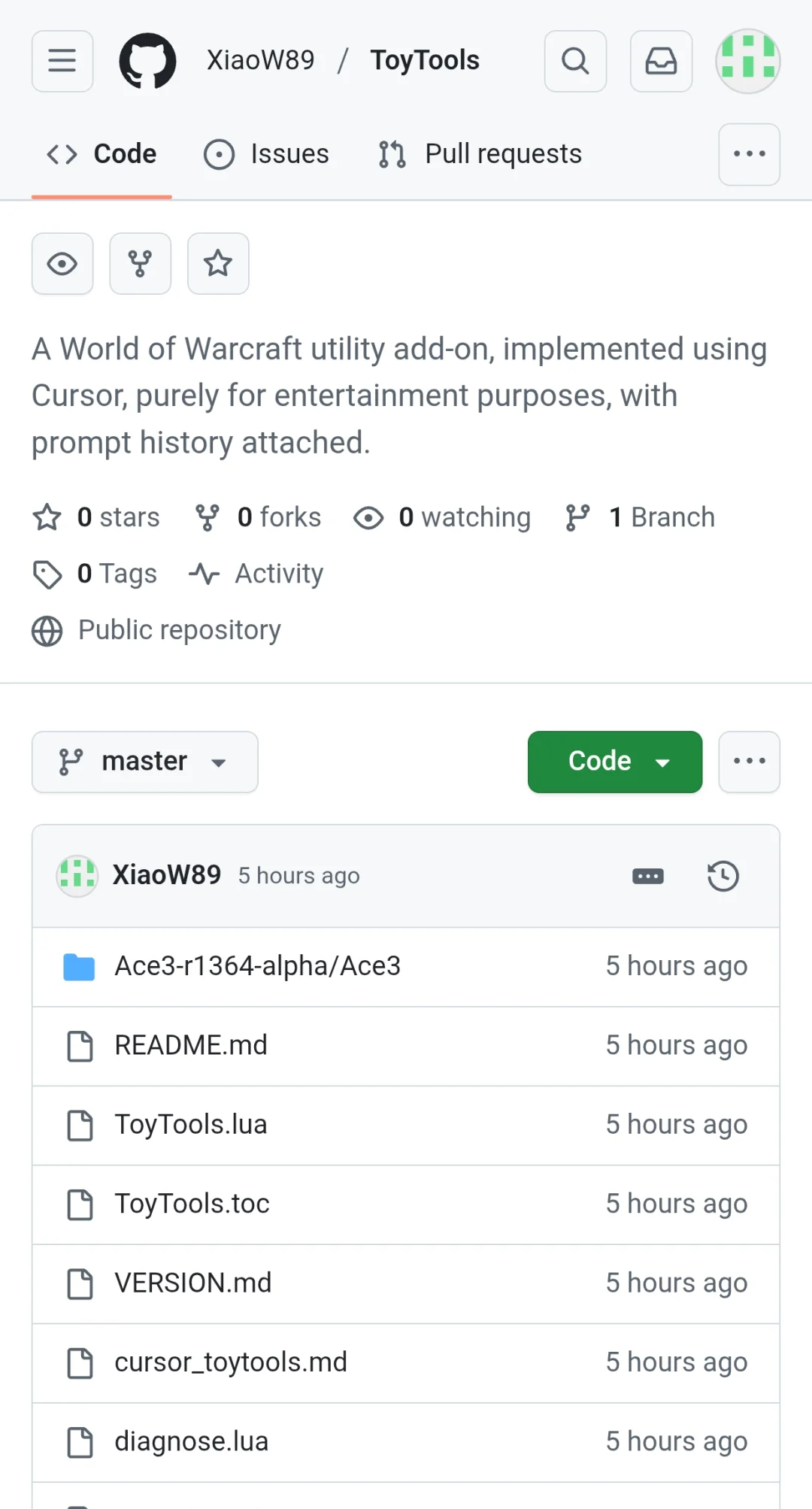Click the user avatar in top bar
Viewport: 812px width, 1509px height.
pos(747,61)
